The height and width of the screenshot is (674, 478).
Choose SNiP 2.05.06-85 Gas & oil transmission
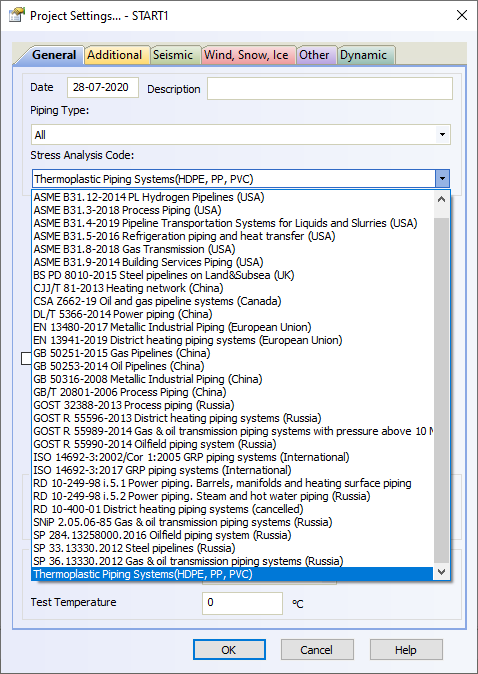[232, 522]
